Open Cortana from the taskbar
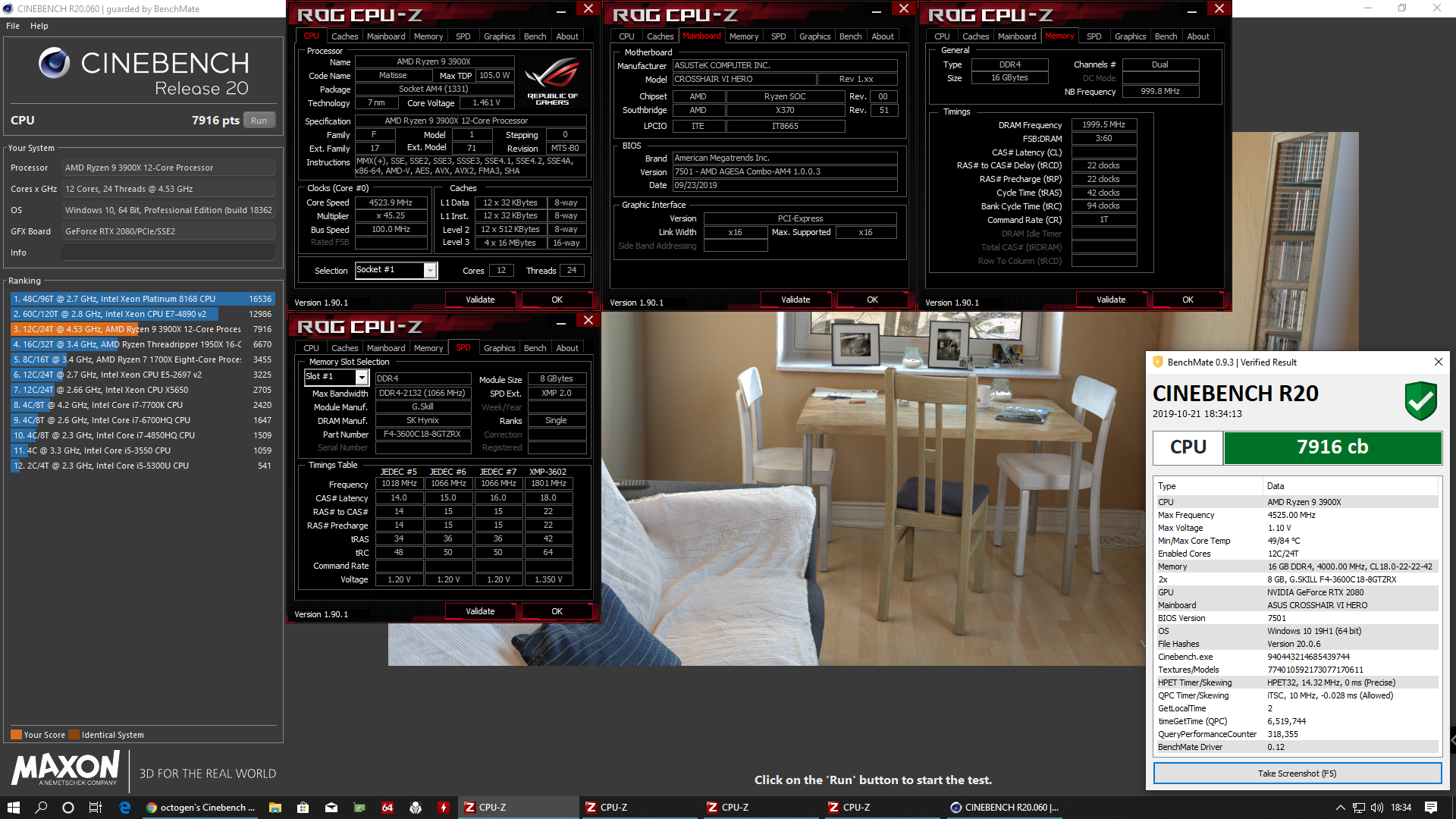1456x819 pixels. point(68,808)
